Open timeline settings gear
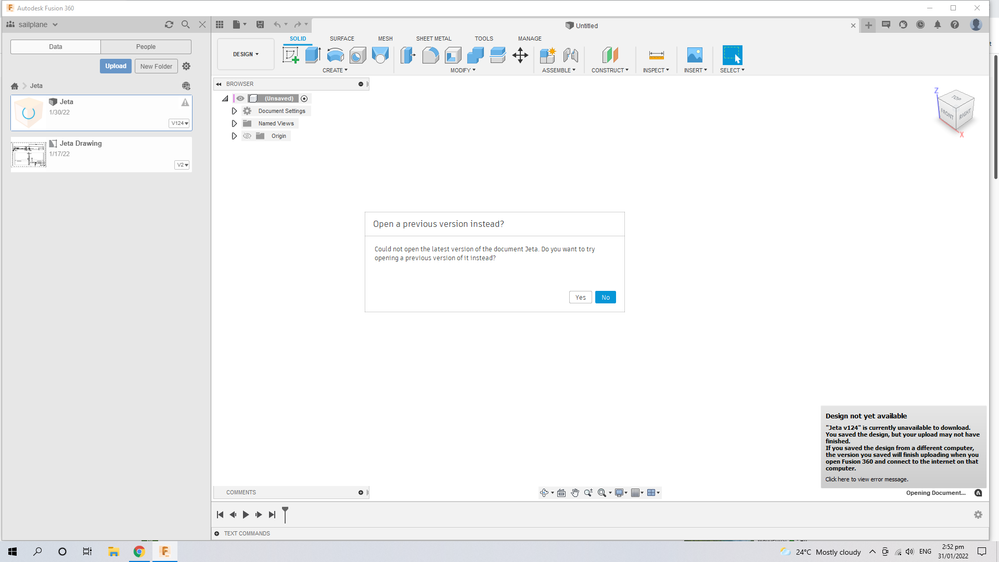This screenshot has height=562, width=999. pos(978,515)
